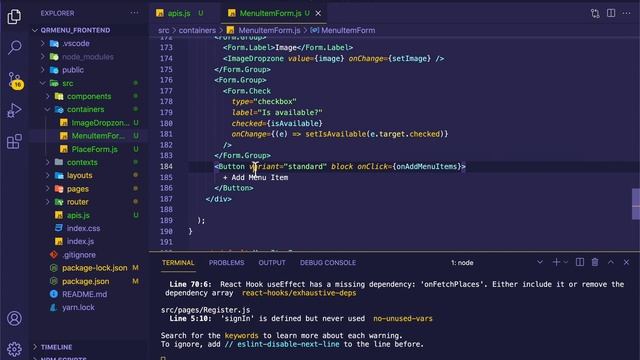Image resolution: width=640 pixels, height=360 pixels.
Task: Close the terminal panel
Action: pos(627,262)
